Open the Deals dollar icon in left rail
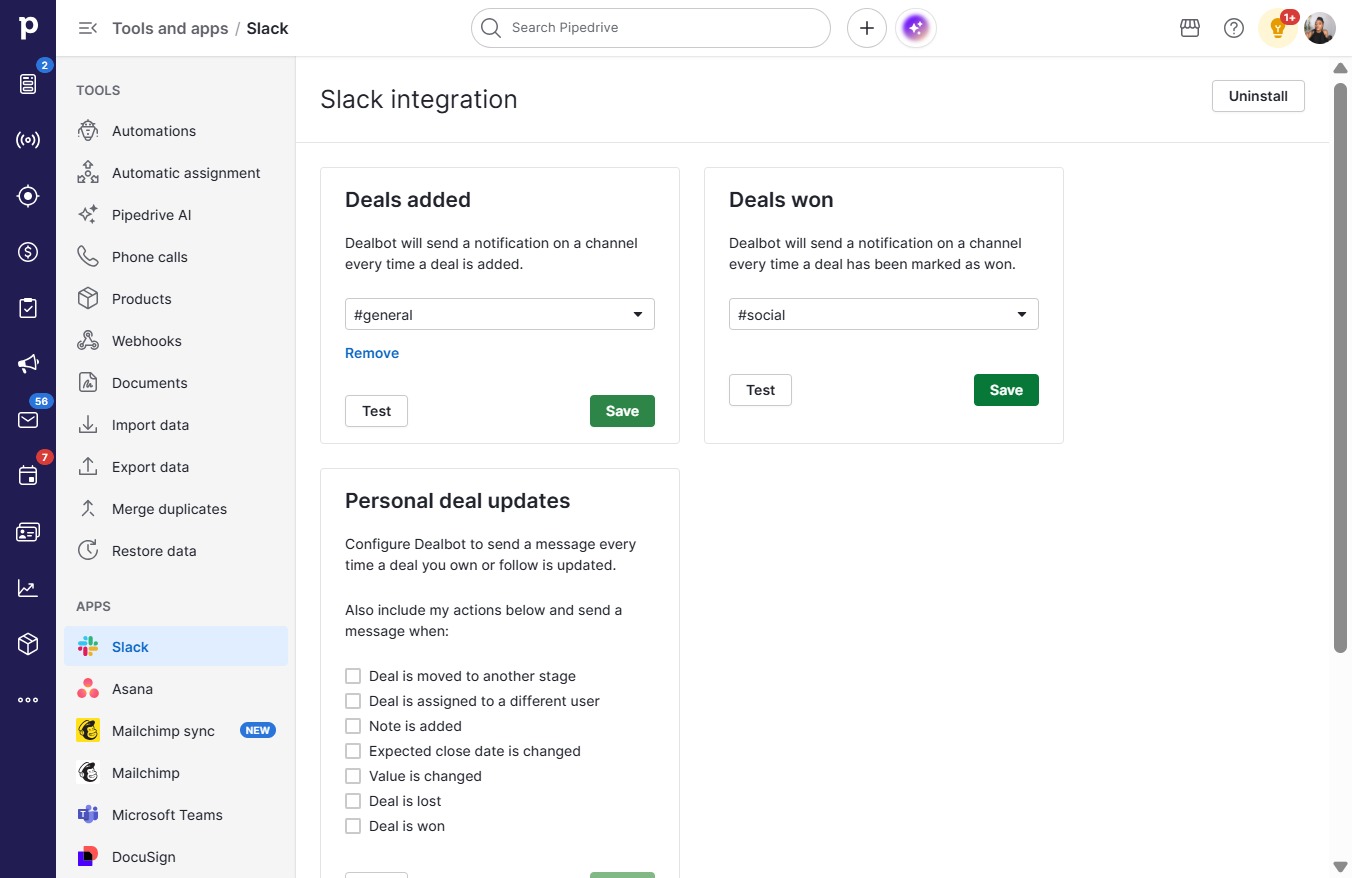This screenshot has width=1352, height=878. coord(28,252)
